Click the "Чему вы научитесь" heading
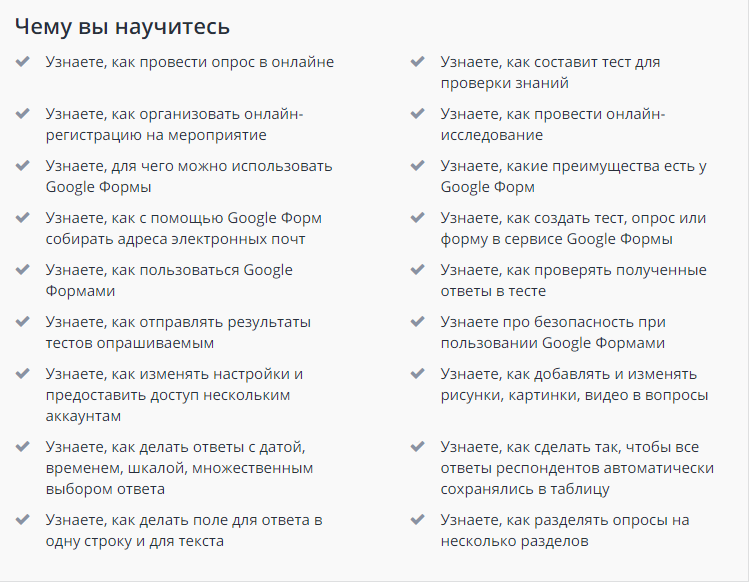749x583 pixels. [121, 25]
